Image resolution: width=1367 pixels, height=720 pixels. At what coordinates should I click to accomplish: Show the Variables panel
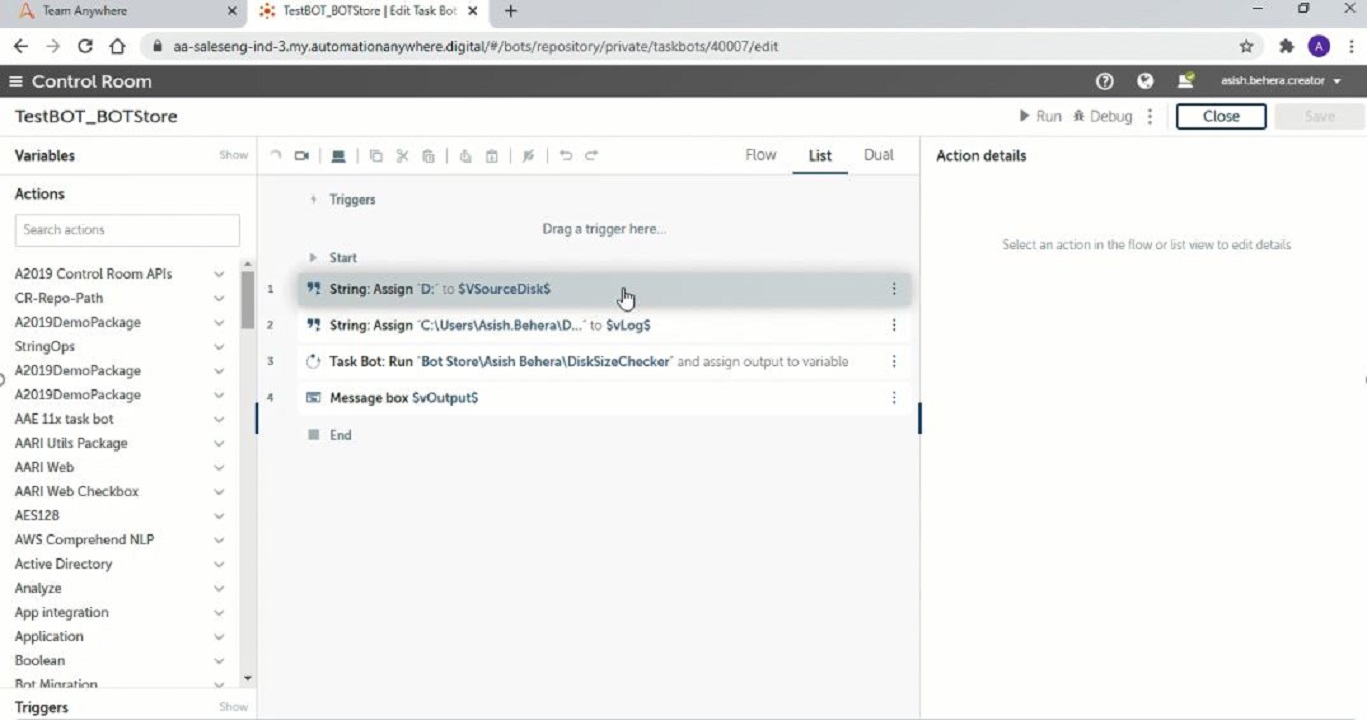(x=234, y=156)
